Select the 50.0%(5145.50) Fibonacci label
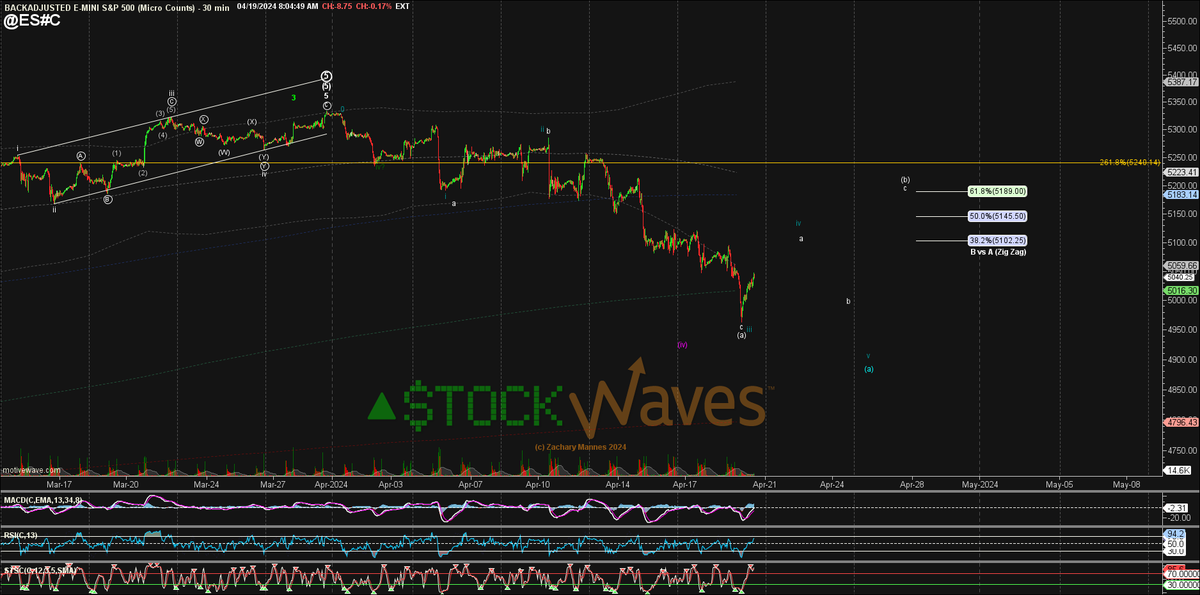This screenshot has height=595, width=1200. 998,216
